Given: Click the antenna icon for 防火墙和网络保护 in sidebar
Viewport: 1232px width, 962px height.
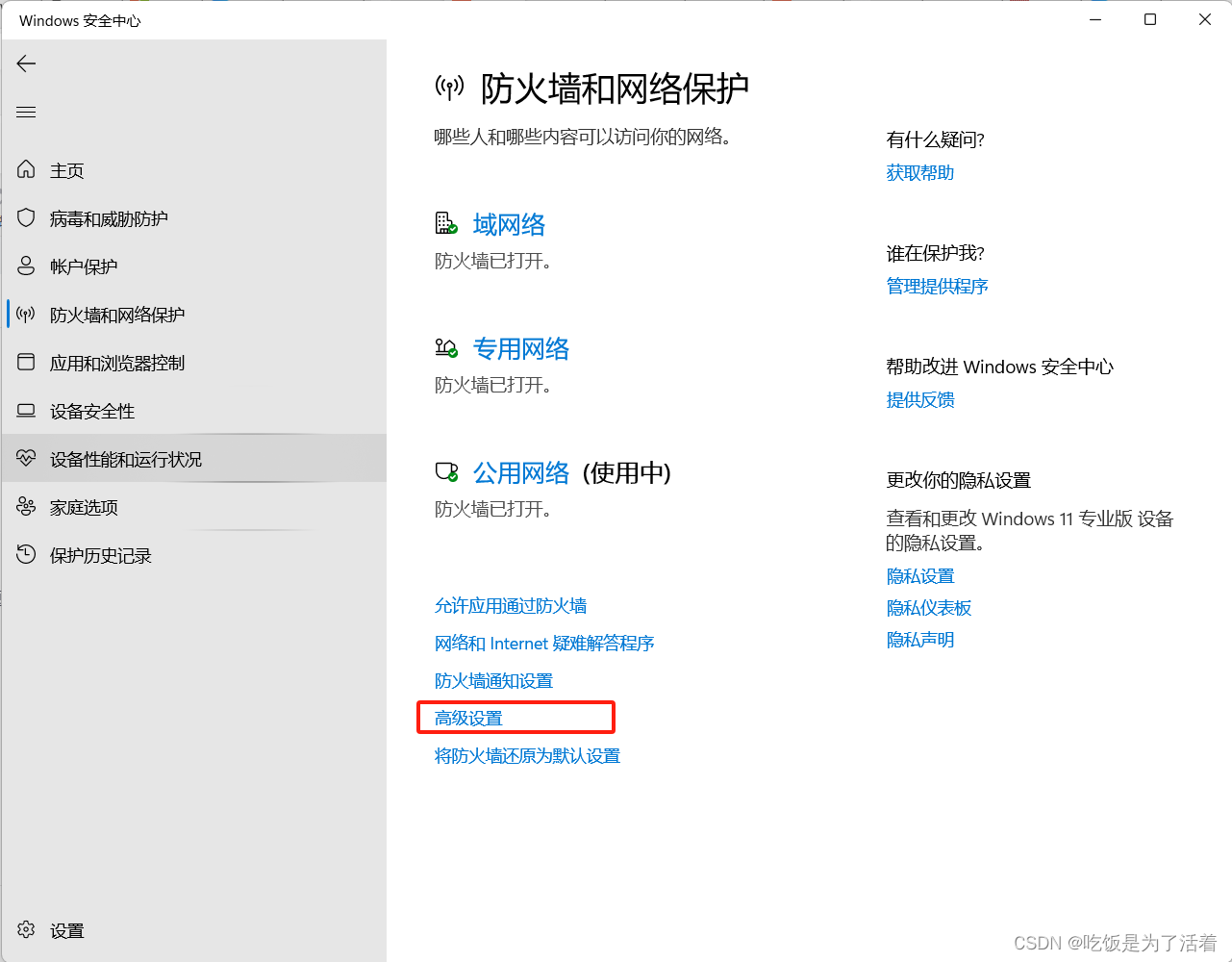Looking at the screenshot, I should pyautogui.click(x=26, y=314).
